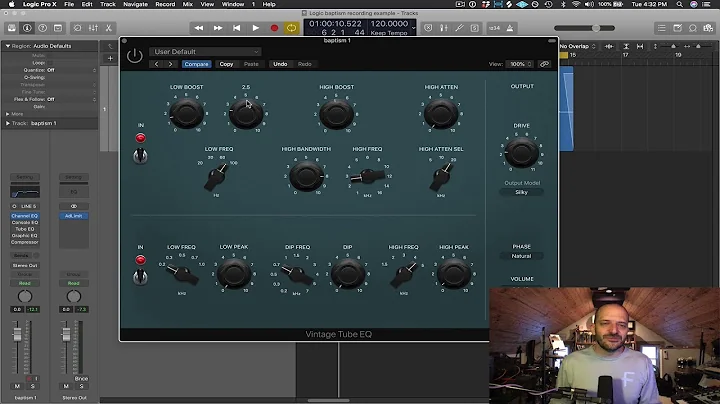
Task: Open Quick Help icon
Action: (x=43, y=28)
